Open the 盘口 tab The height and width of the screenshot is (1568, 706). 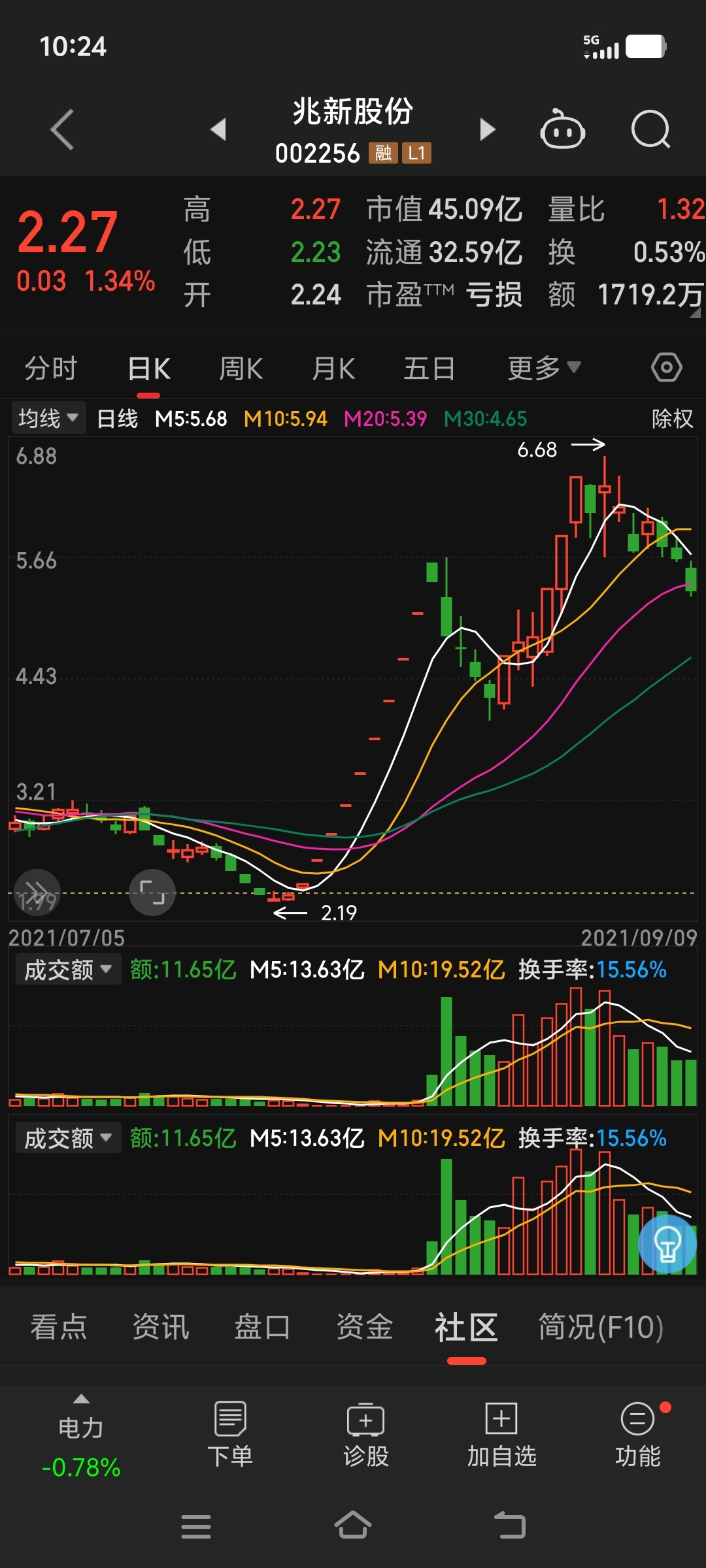coord(262,1327)
